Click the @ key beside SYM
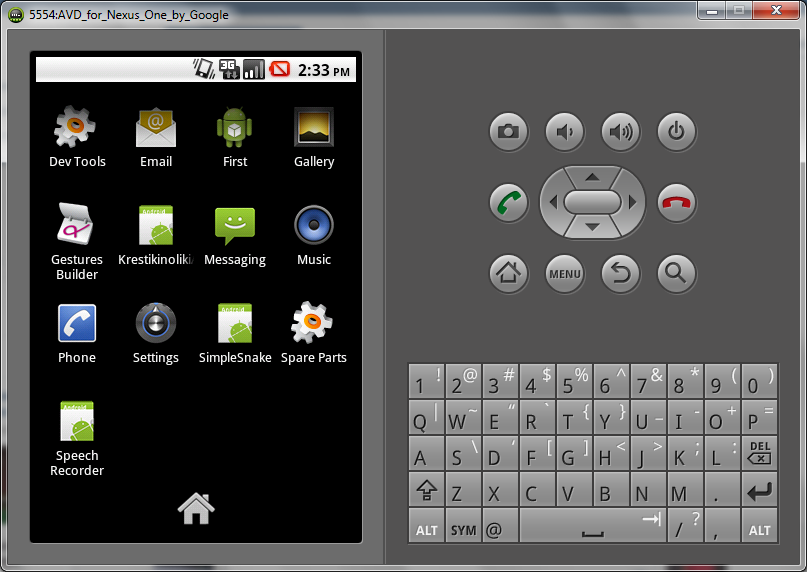This screenshot has height=572, width=807. click(500, 526)
